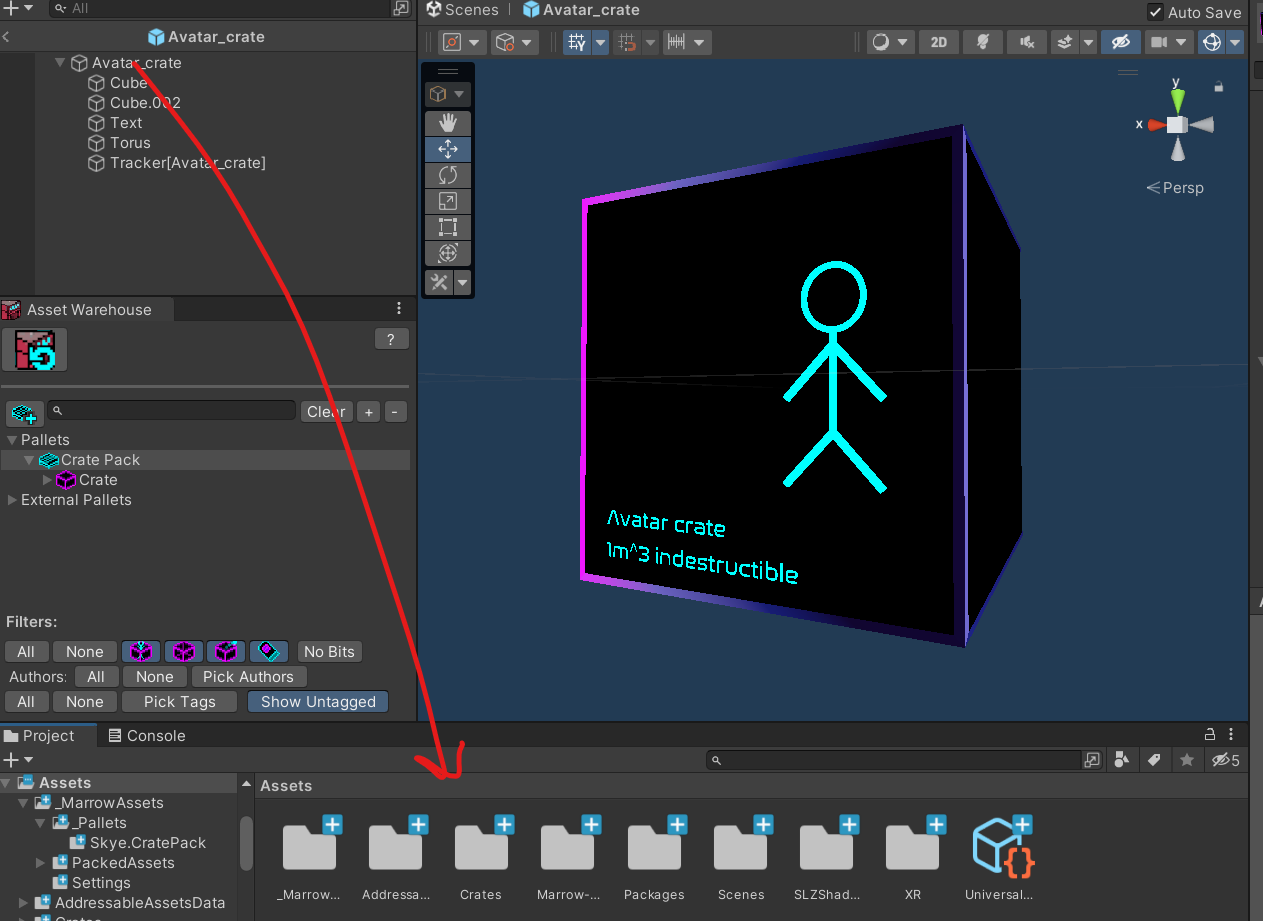Open the Asset Warehouse help button

click(391, 339)
